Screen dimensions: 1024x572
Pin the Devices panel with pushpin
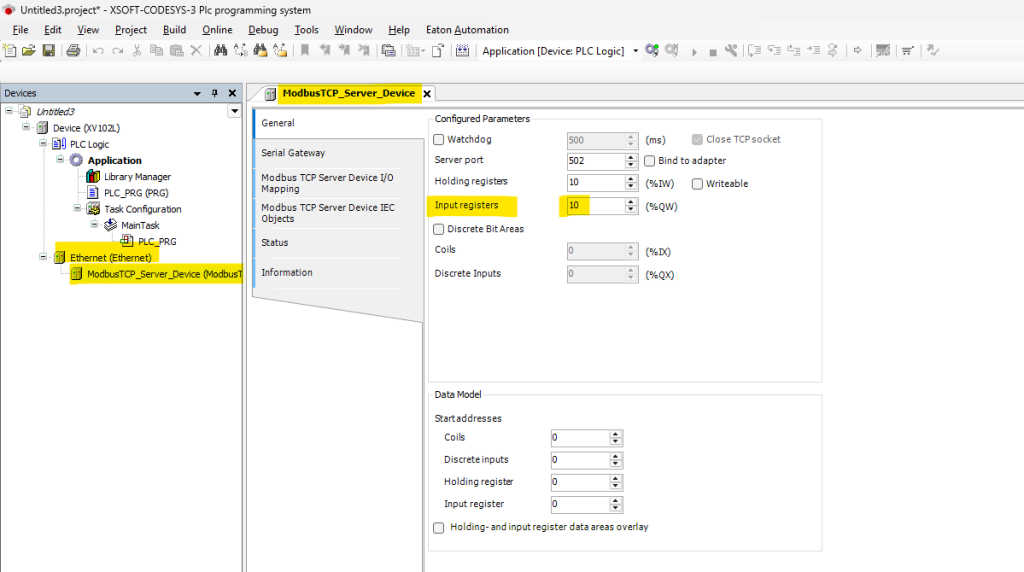tap(215, 93)
